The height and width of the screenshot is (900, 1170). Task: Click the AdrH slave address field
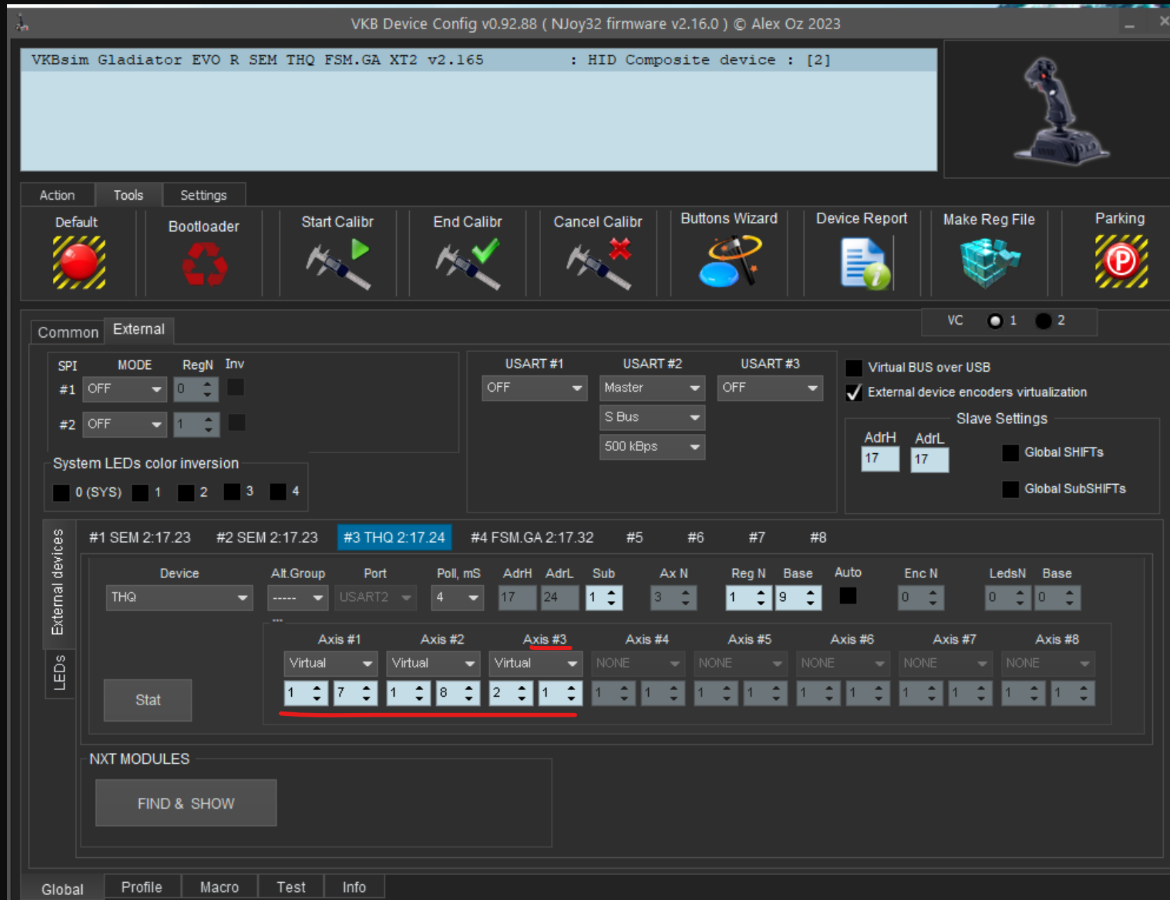click(880, 459)
